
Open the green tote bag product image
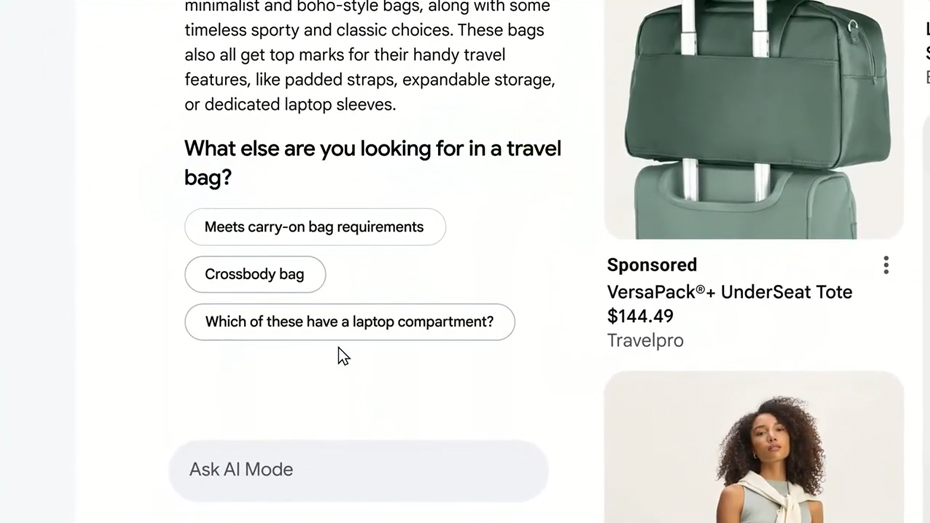(754, 119)
